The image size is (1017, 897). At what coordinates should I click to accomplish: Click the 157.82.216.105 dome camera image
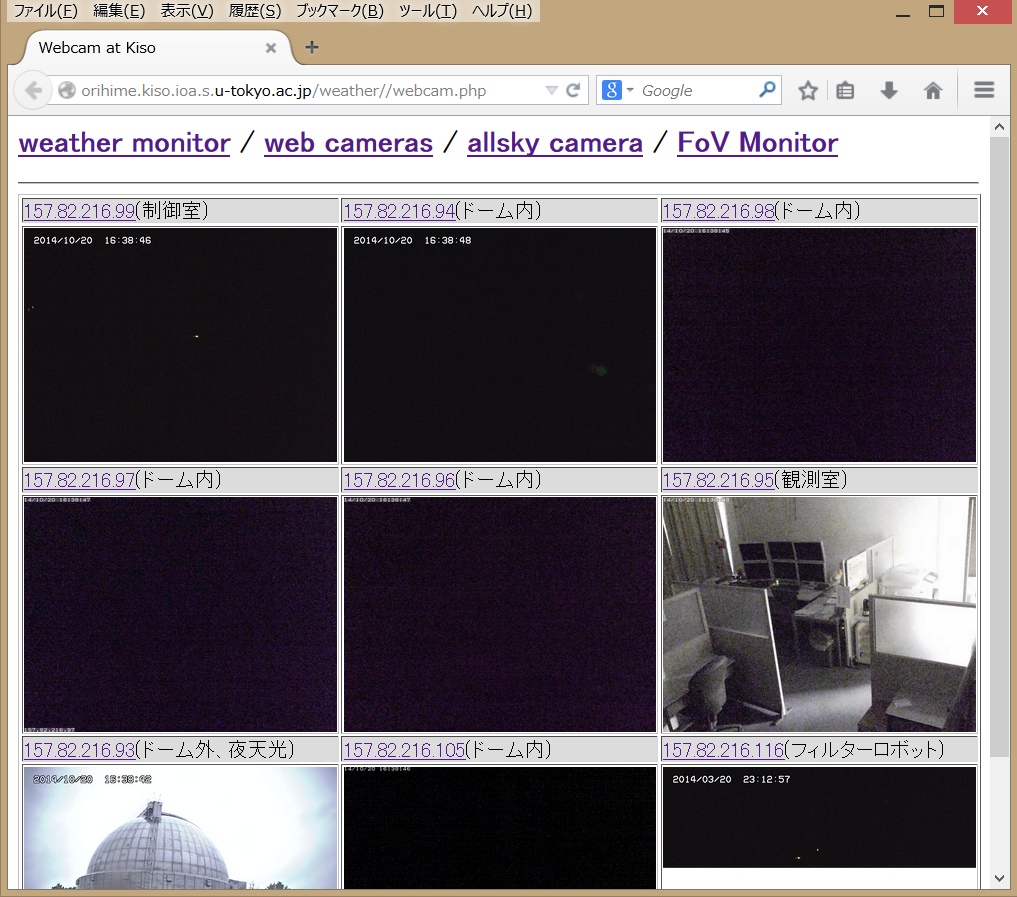(x=499, y=827)
